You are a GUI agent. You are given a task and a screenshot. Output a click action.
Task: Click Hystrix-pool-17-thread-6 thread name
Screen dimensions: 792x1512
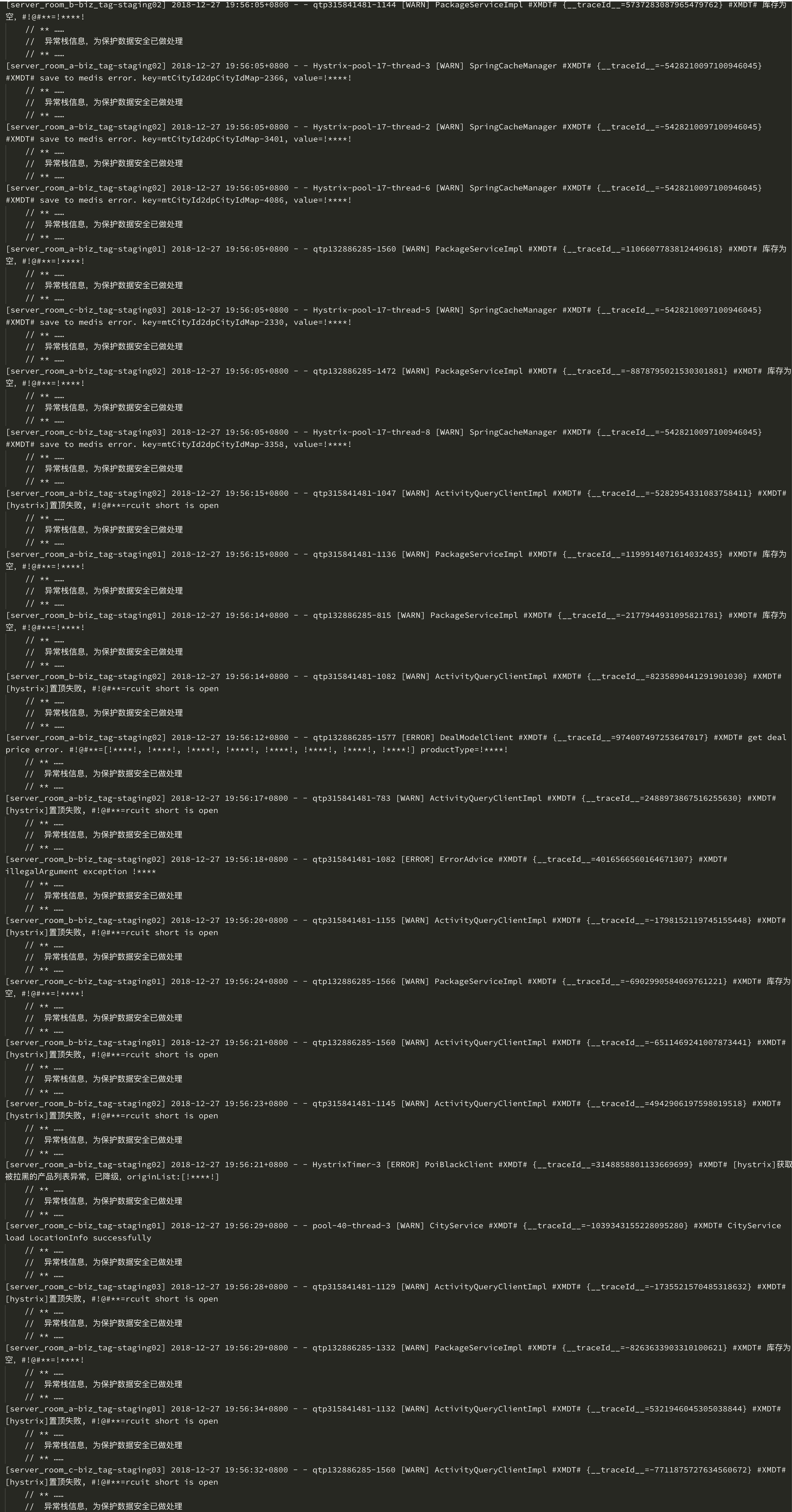pos(371,188)
